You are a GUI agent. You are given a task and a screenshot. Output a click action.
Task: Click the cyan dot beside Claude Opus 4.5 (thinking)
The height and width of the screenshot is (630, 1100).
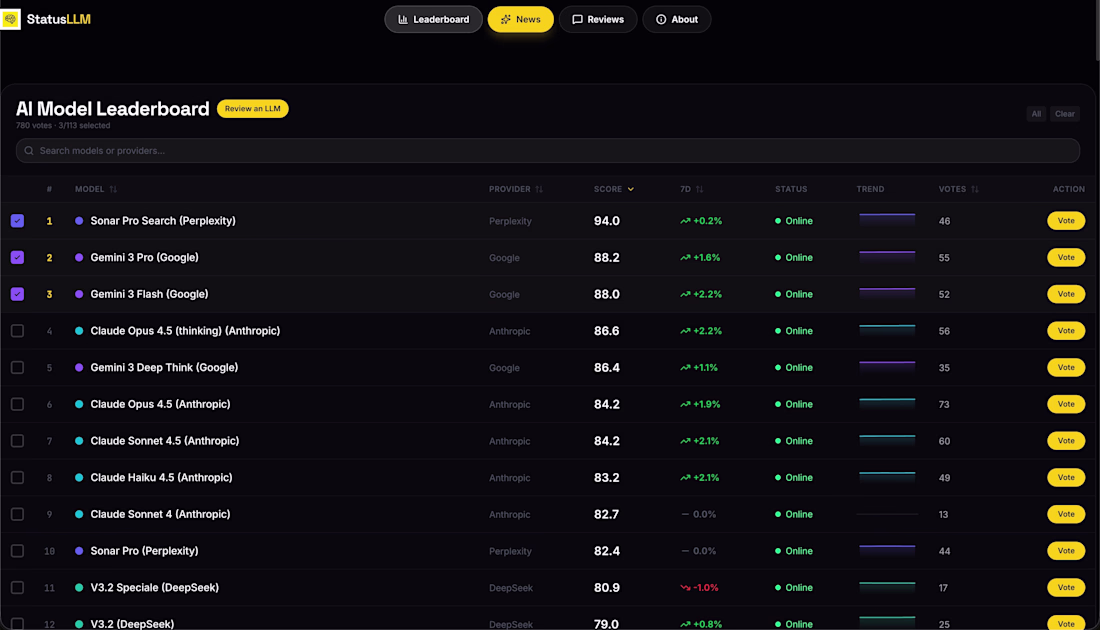79,331
